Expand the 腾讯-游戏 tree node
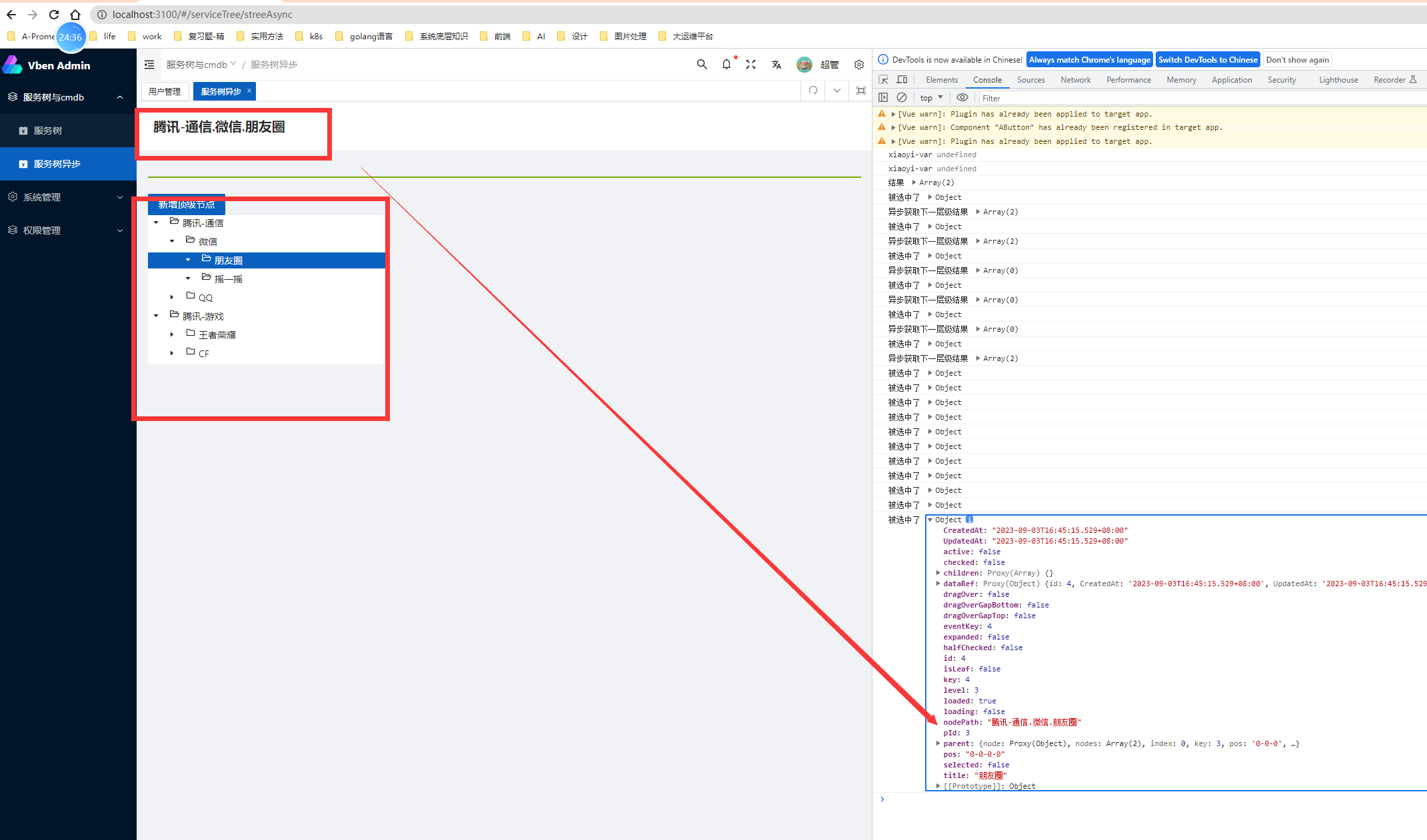This screenshot has height=840, width=1427. click(157, 316)
